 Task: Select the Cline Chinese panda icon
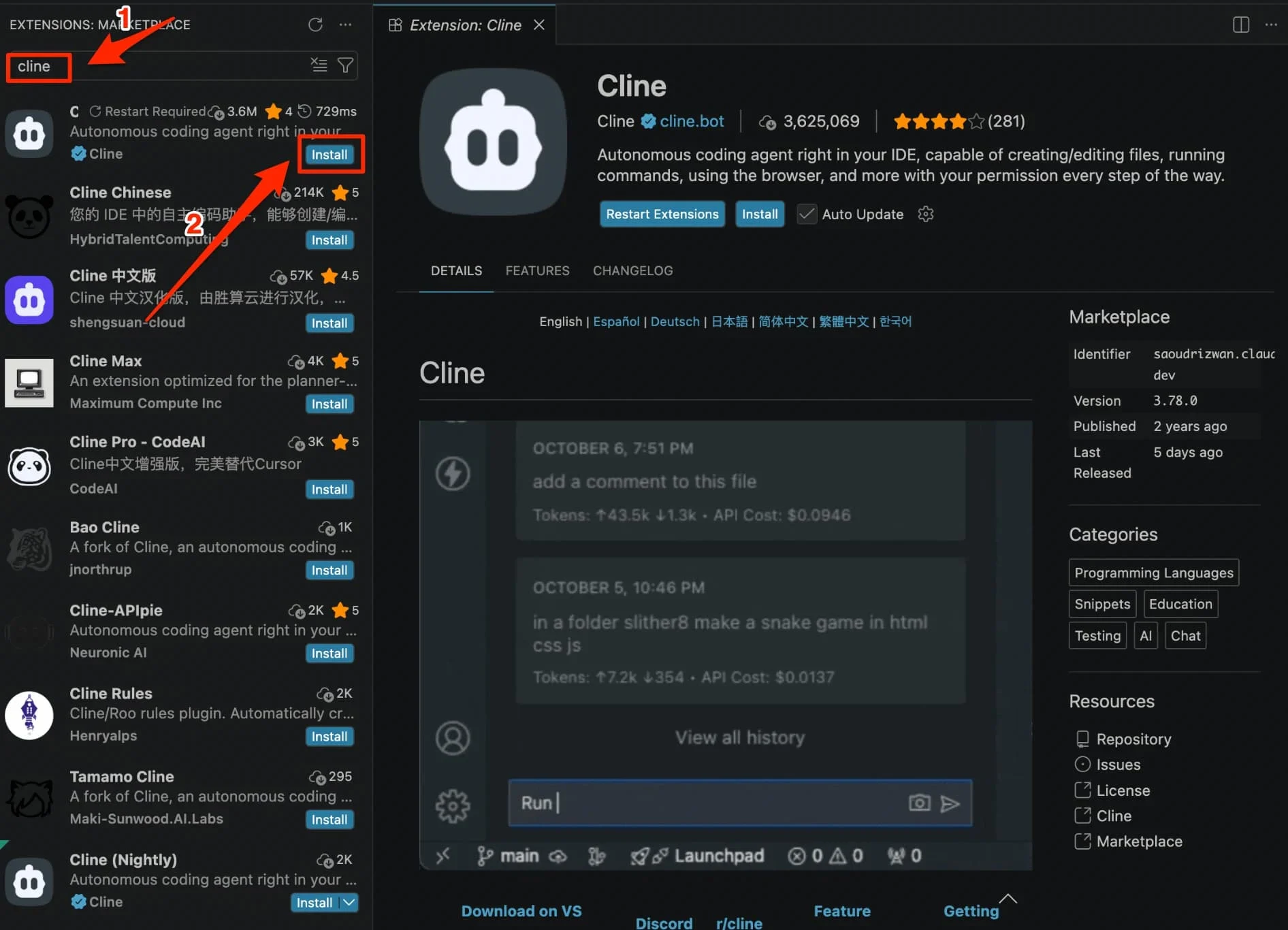coord(29,216)
